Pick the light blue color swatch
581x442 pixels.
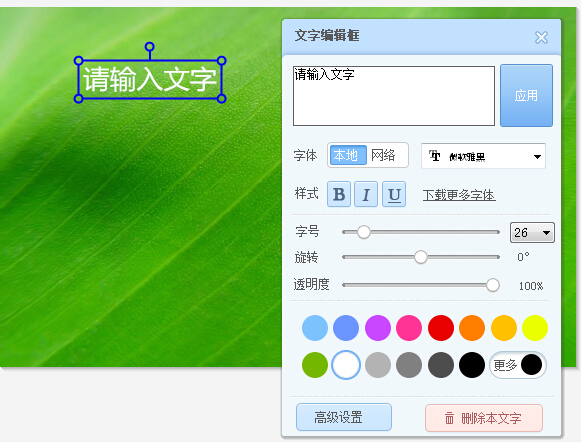pos(315,328)
